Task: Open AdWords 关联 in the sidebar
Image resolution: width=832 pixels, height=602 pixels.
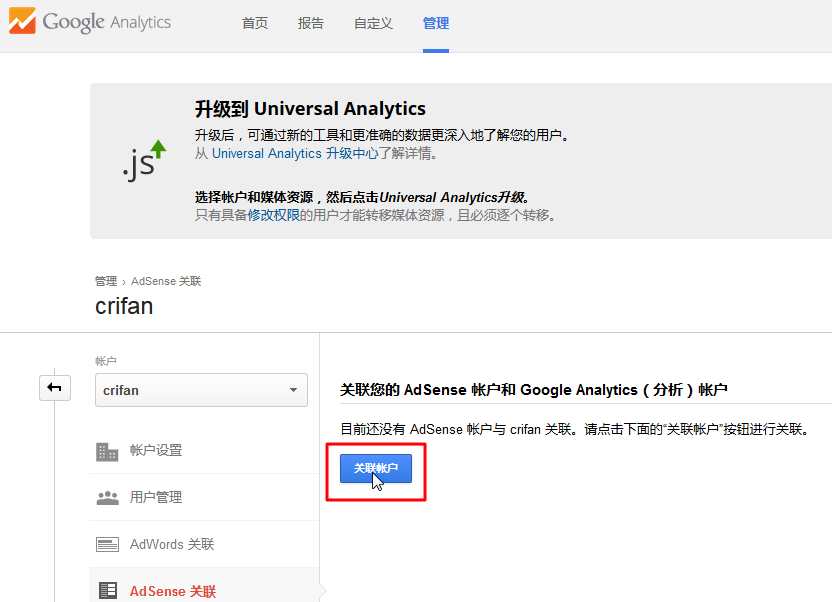Action: click(172, 544)
